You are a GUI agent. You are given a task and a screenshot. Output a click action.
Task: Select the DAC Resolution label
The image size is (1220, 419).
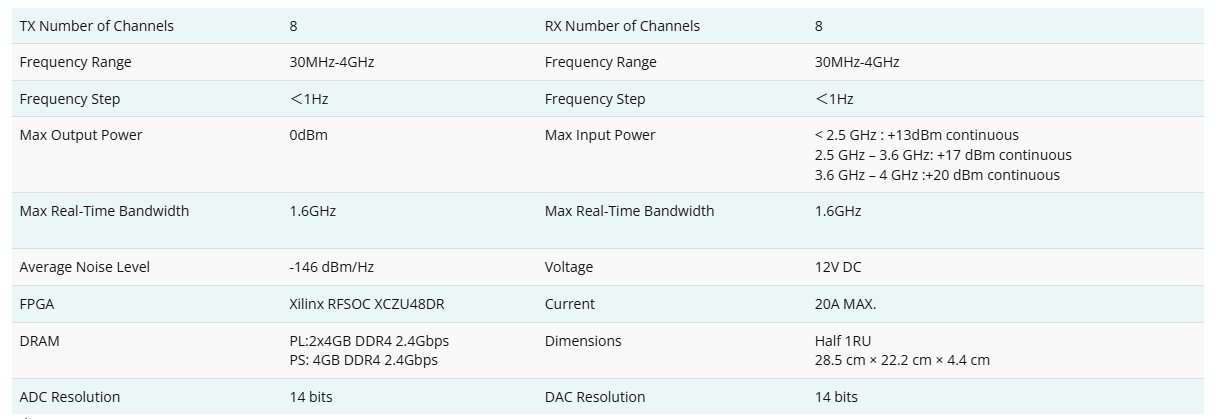point(595,397)
